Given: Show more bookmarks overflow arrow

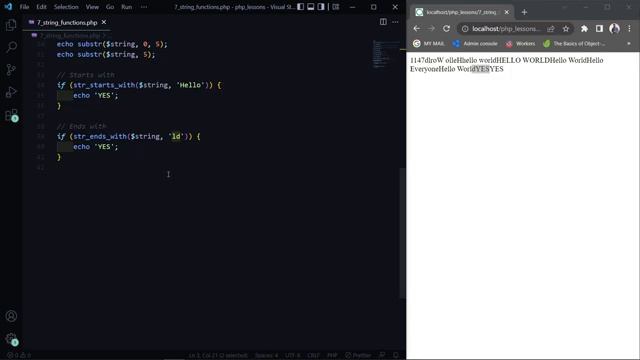Looking at the screenshot, I should click(x=629, y=43).
